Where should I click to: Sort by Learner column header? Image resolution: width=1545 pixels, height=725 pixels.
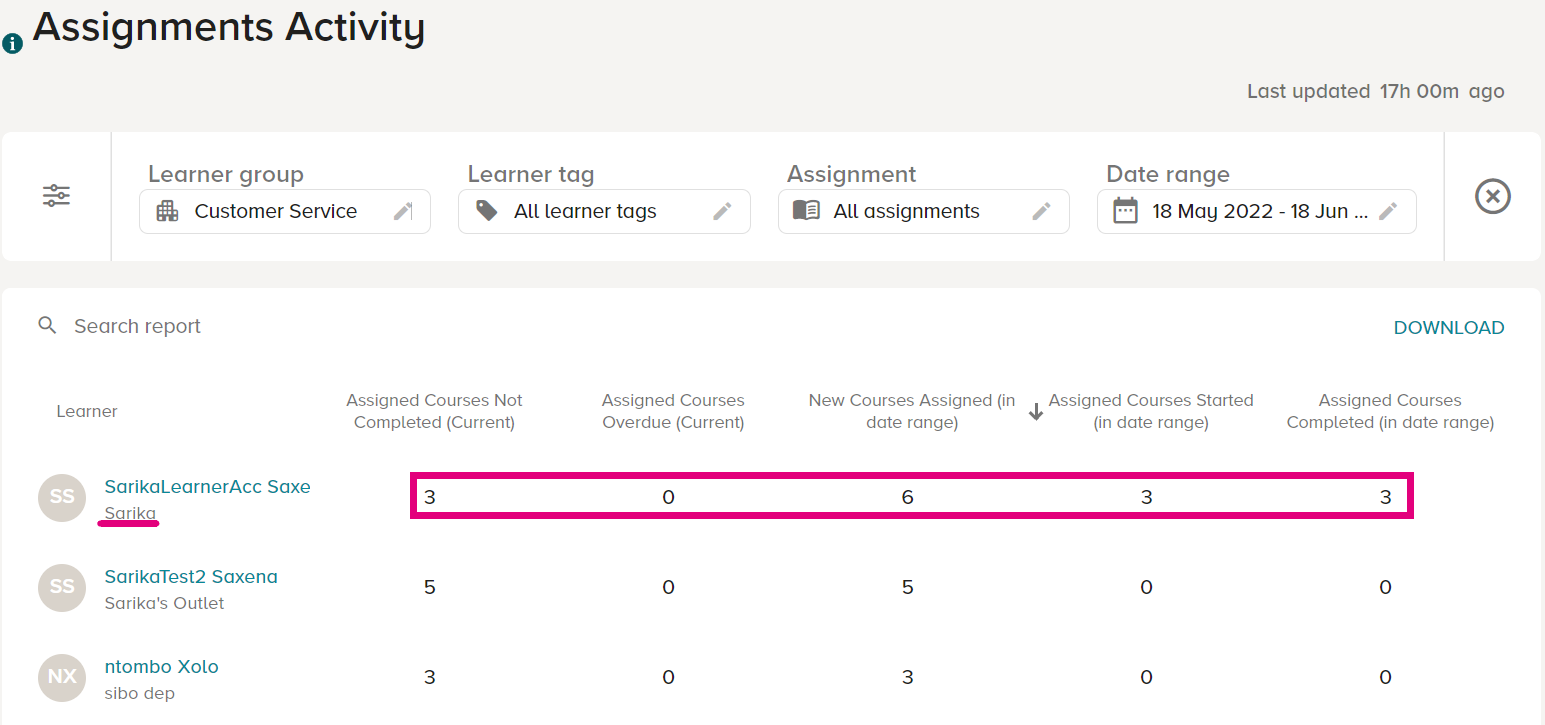[87, 411]
